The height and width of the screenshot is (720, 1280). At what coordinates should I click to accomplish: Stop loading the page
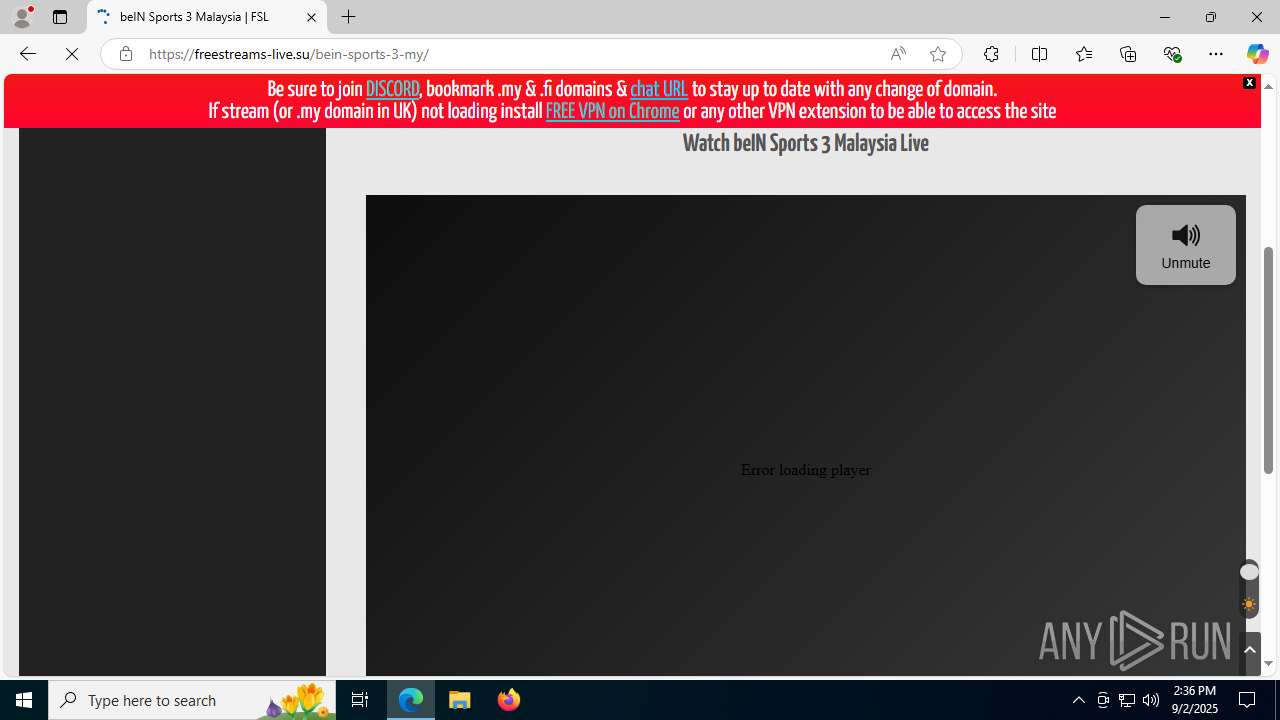(x=72, y=54)
